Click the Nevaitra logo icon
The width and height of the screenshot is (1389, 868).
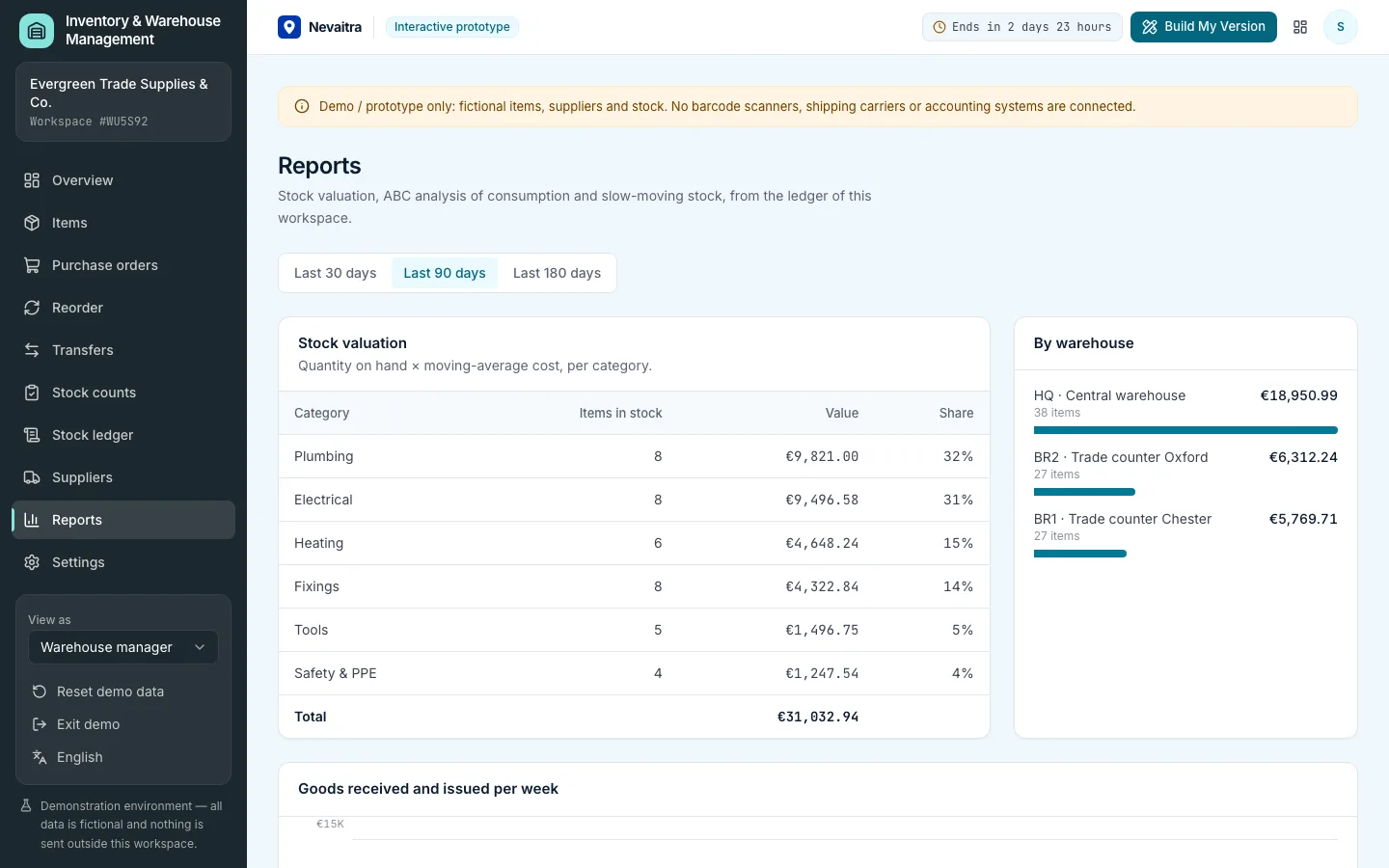(x=289, y=27)
